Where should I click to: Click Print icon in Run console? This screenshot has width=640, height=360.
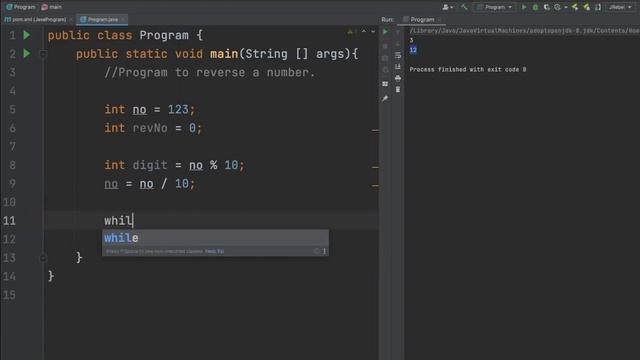(398, 78)
